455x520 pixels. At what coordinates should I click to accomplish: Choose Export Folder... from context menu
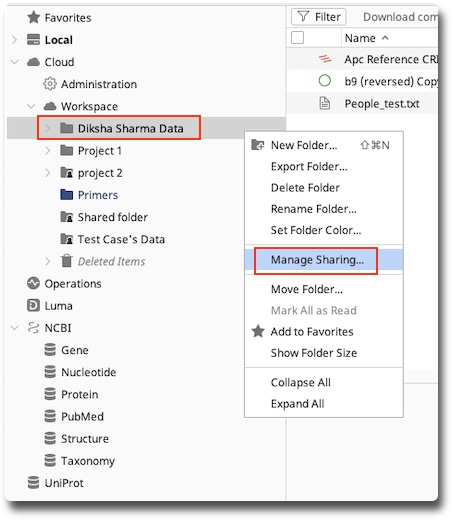coord(324,166)
